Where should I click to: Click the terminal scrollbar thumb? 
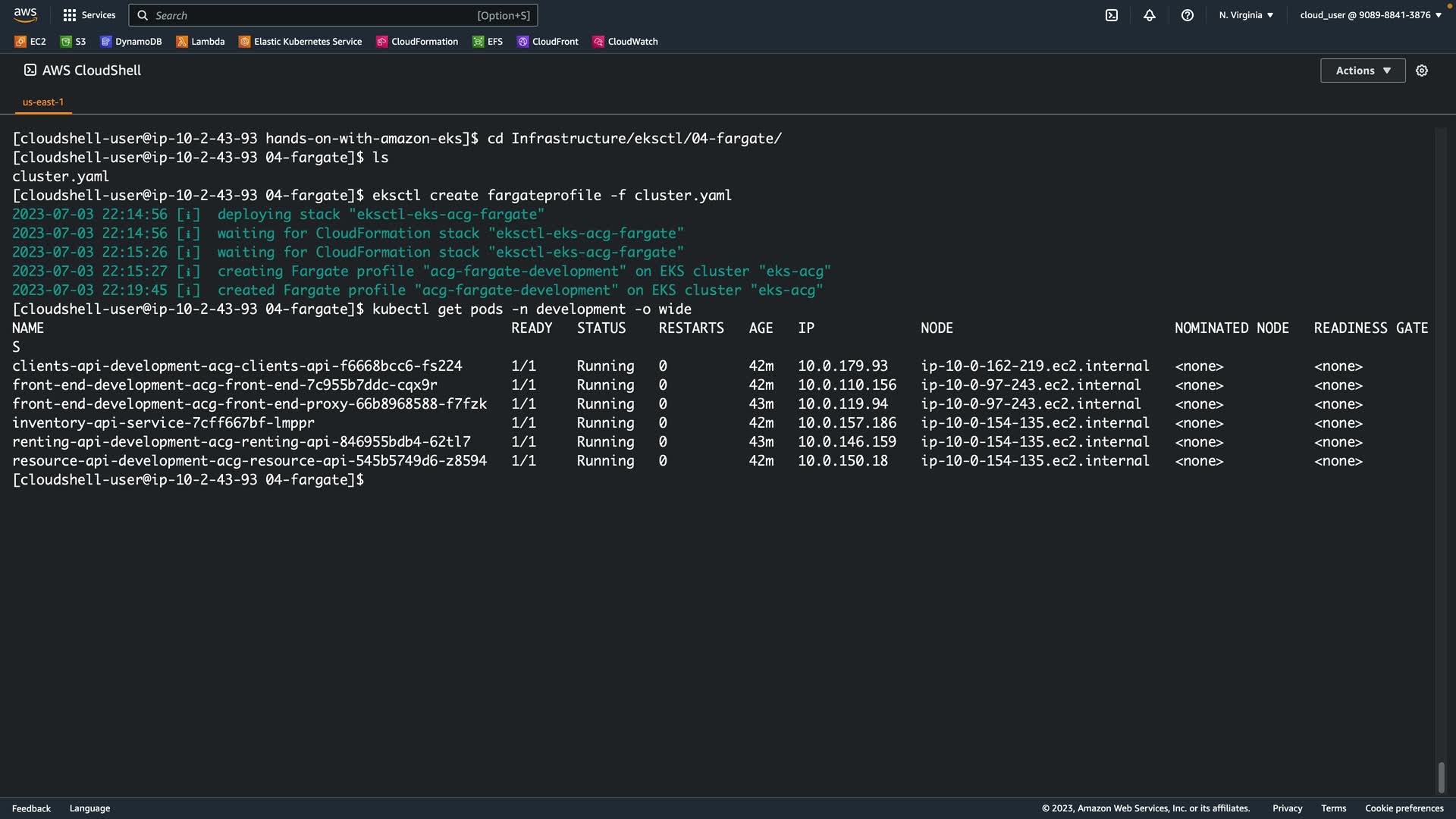click(x=1441, y=777)
